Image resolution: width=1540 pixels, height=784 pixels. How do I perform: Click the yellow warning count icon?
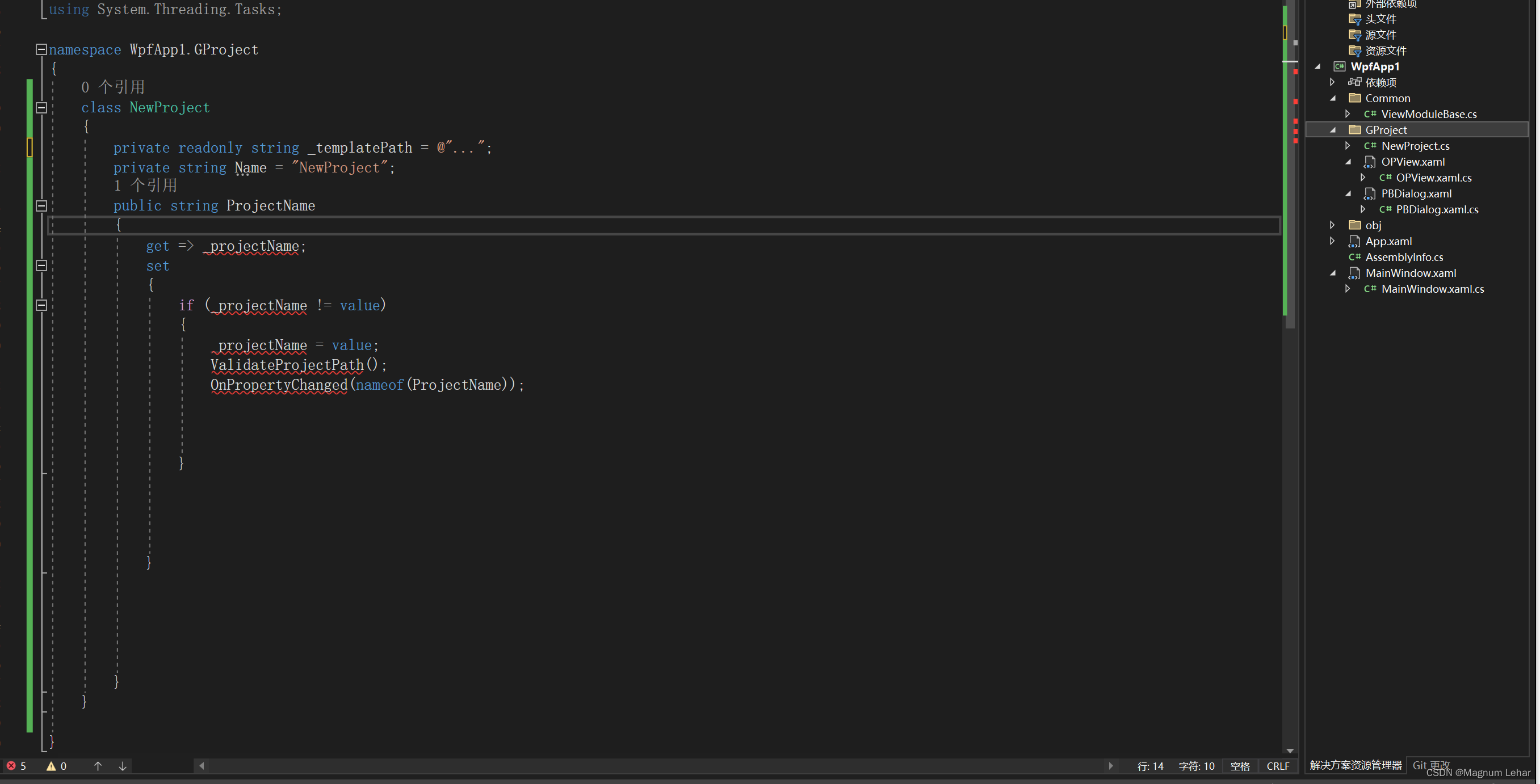pyautogui.click(x=52, y=765)
